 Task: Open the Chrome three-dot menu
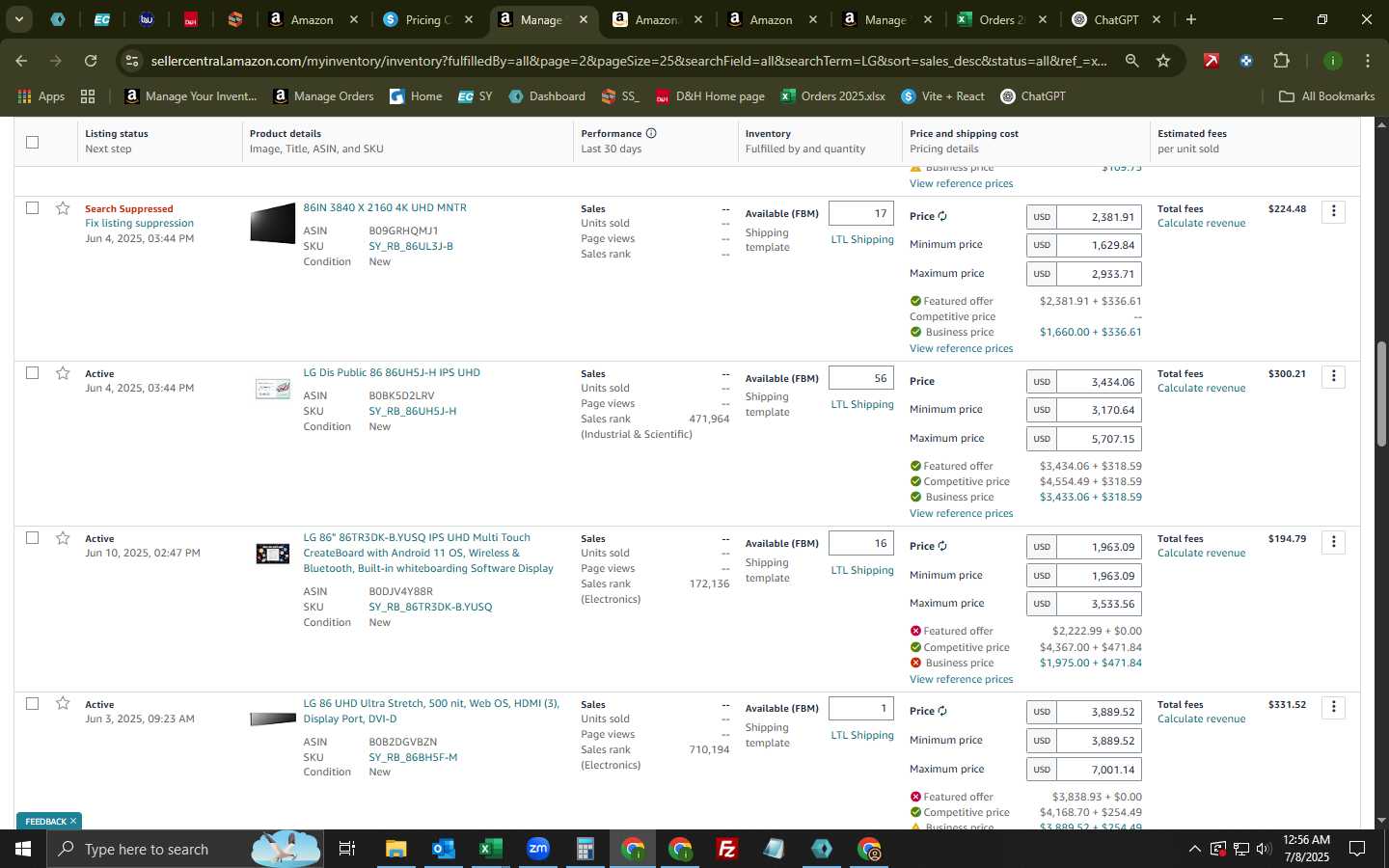[x=1368, y=61]
